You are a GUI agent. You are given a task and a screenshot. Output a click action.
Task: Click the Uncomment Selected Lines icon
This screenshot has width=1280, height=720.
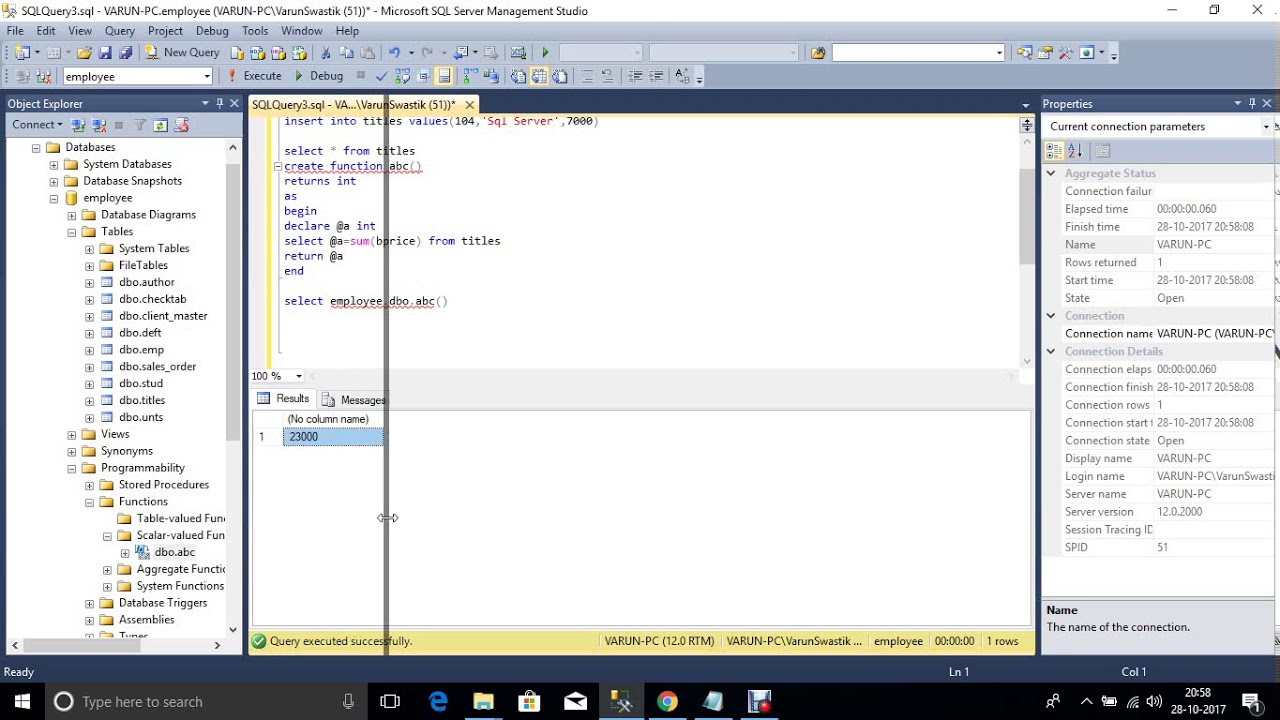click(x=608, y=76)
